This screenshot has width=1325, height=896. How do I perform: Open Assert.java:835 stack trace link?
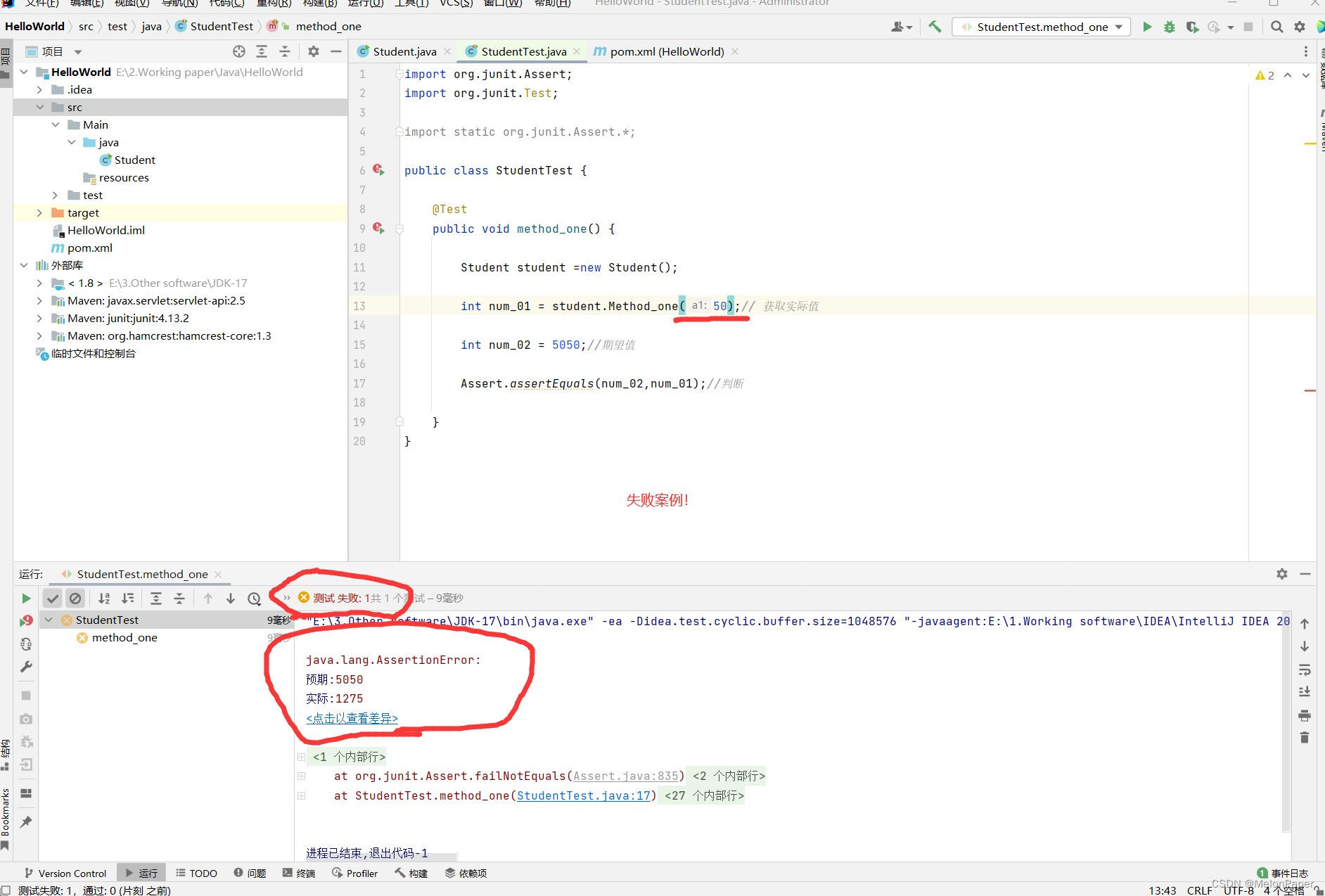625,776
